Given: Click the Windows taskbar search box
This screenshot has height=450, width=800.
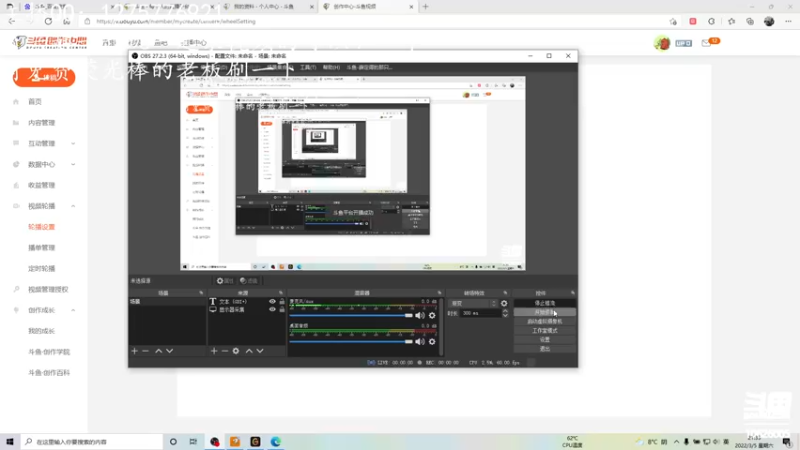Looking at the screenshot, I should pyautogui.click(x=92, y=442).
